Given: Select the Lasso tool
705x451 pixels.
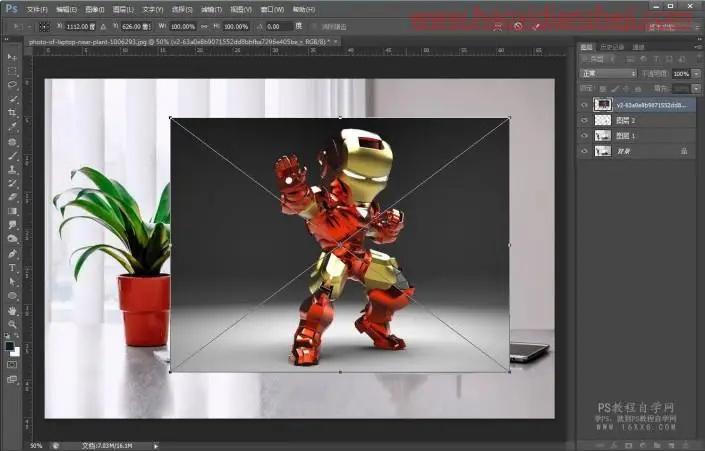Looking at the screenshot, I should (x=12, y=85).
